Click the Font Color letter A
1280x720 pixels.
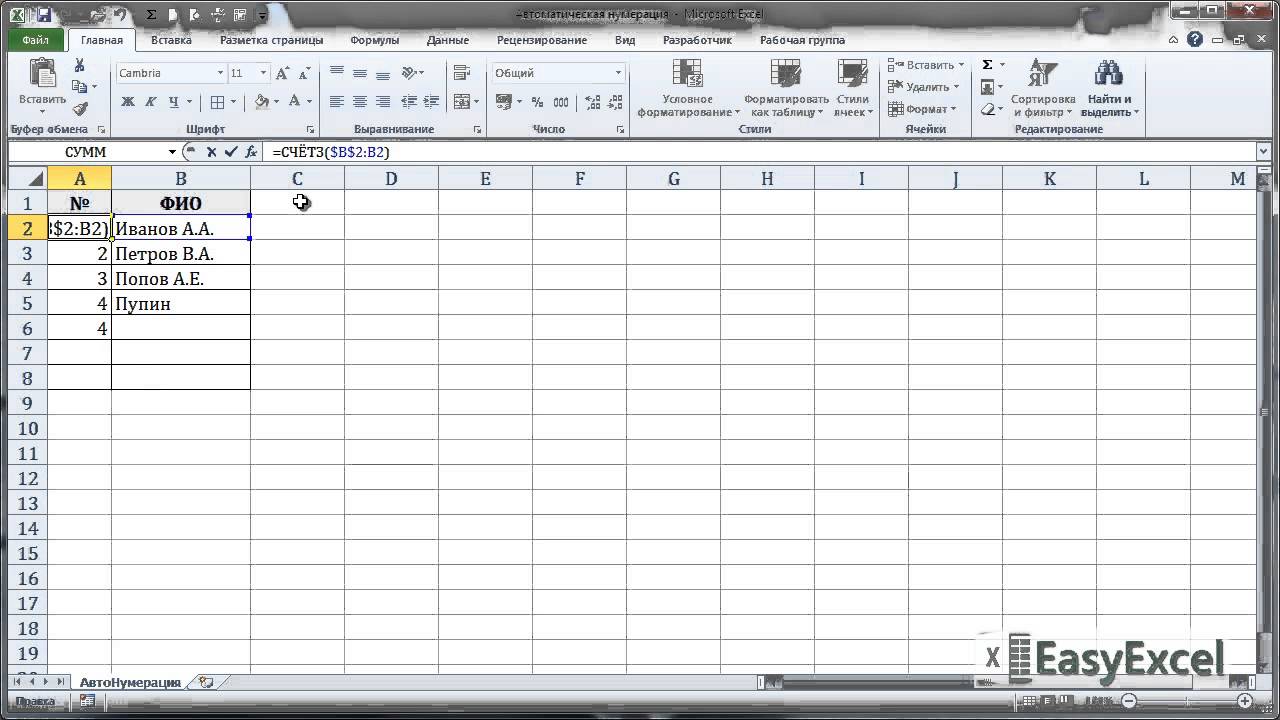click(x=294, y=102)
